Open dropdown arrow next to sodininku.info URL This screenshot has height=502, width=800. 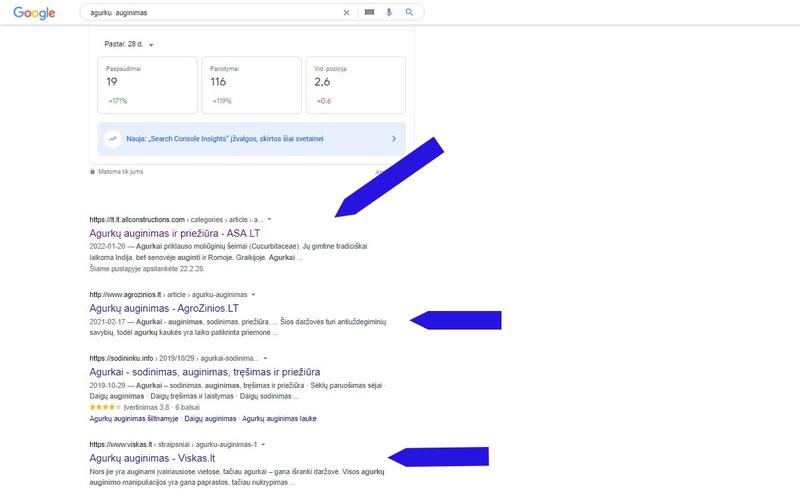(x=265, y=358)
